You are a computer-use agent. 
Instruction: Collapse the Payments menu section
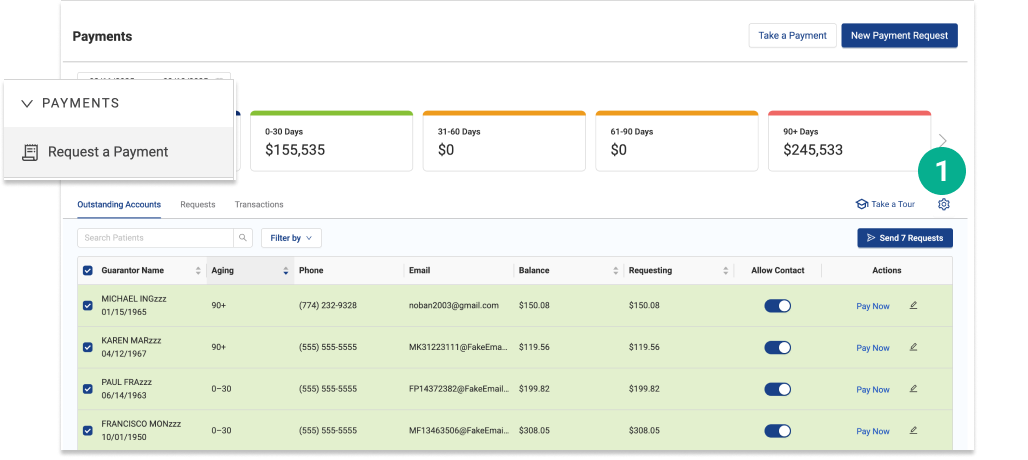[27, 103]
